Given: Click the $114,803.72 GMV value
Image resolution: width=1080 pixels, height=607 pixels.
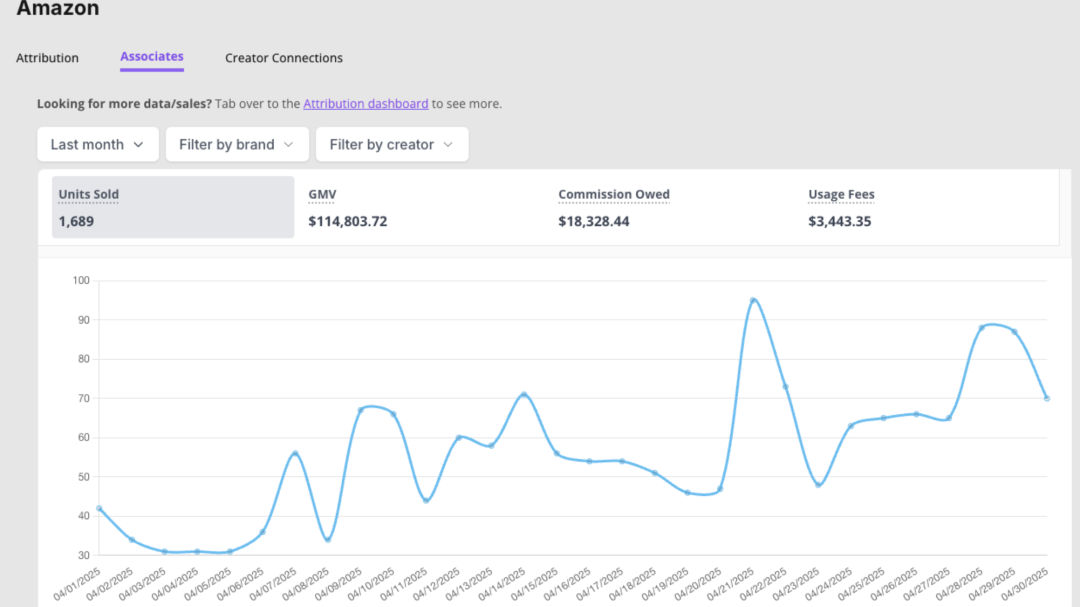Looking at the screenshot, I should [348, 221].
